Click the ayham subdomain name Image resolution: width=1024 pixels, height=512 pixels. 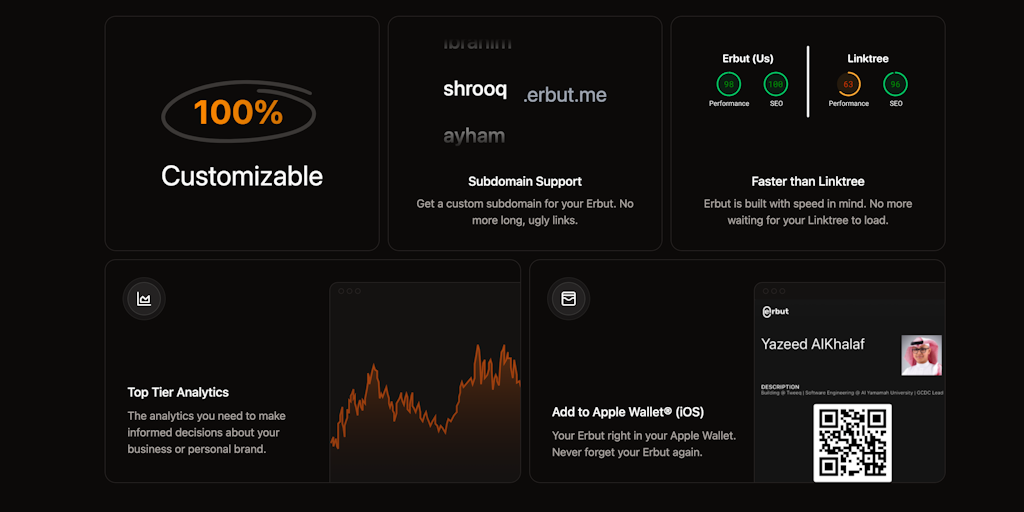(474, 136)
